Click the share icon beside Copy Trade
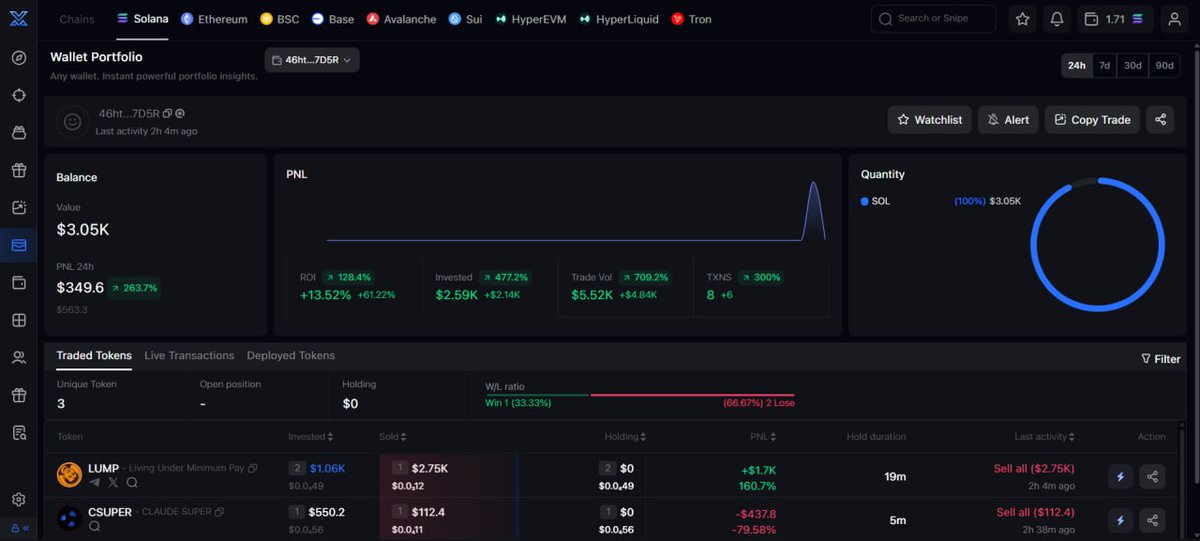The width and height of the screenshot is (1200, 541). click(1160, 119)
